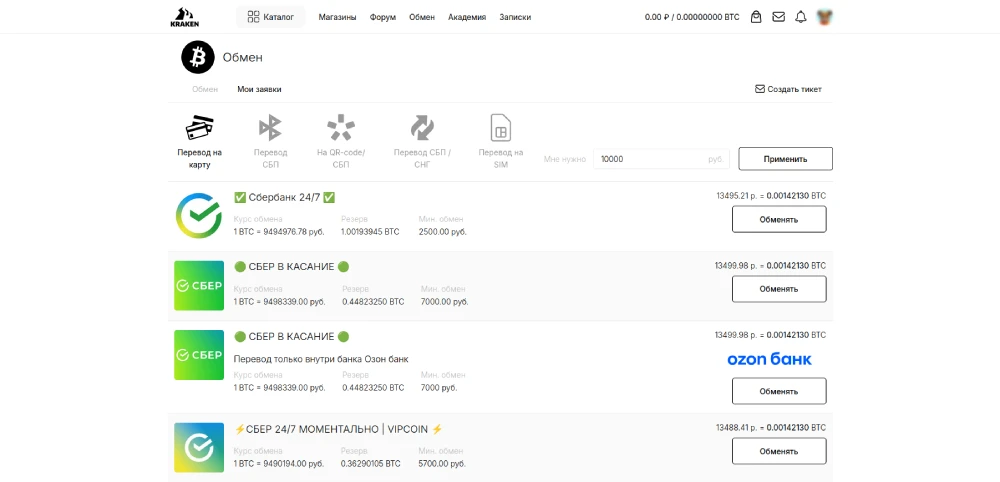1000x482 pixels.
Task: Click text Перевод только внутри банка Озон банк
Action: pyautogui.click(x=321, y=359)
